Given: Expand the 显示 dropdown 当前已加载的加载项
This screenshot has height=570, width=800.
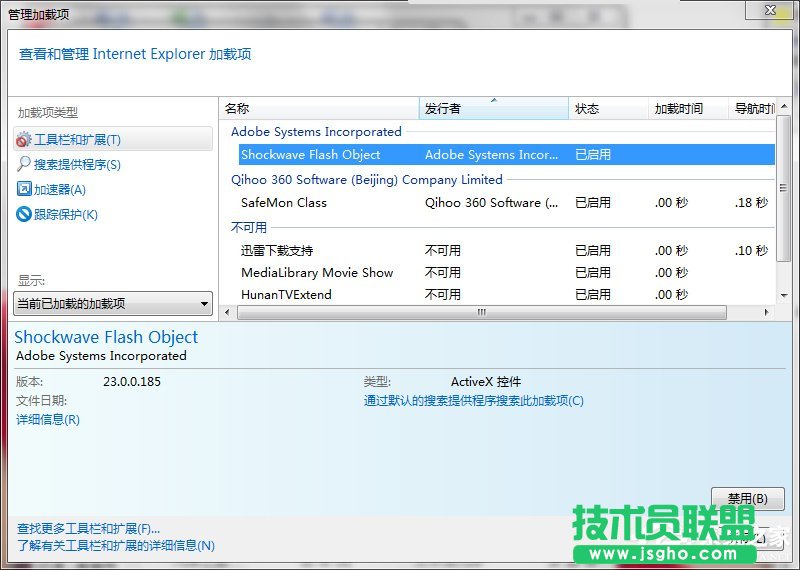Looking at the screenshot, I should point(113,304).
